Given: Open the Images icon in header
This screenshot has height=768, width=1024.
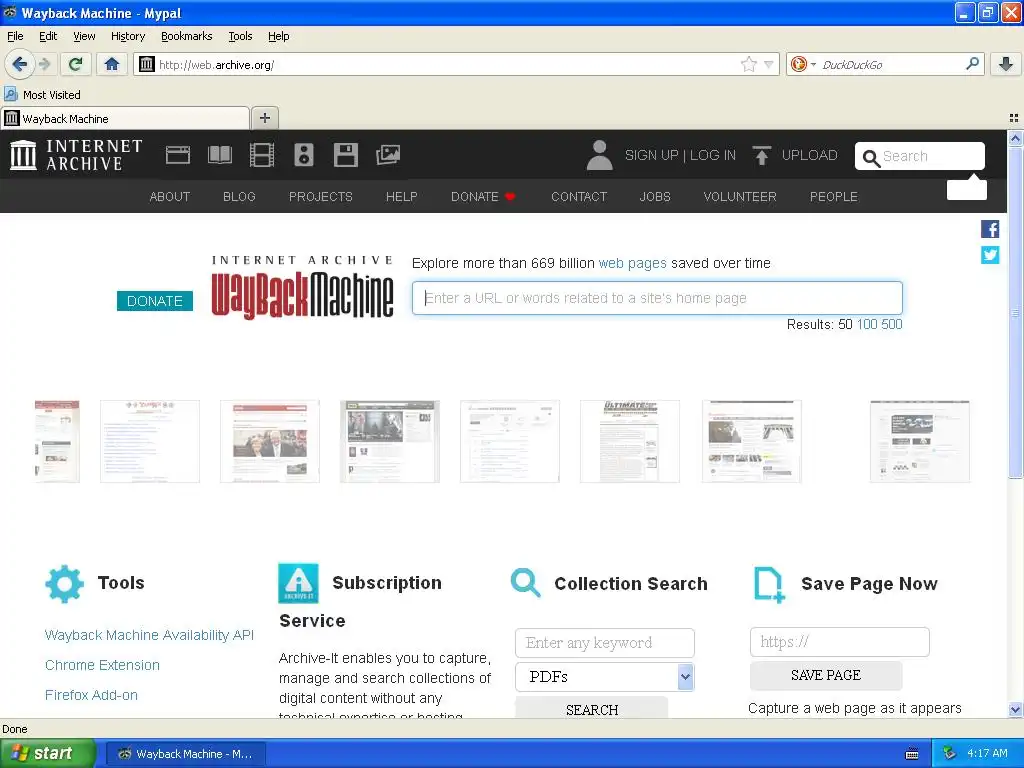Looking at the screenshot, I should [x=388, y=155].
